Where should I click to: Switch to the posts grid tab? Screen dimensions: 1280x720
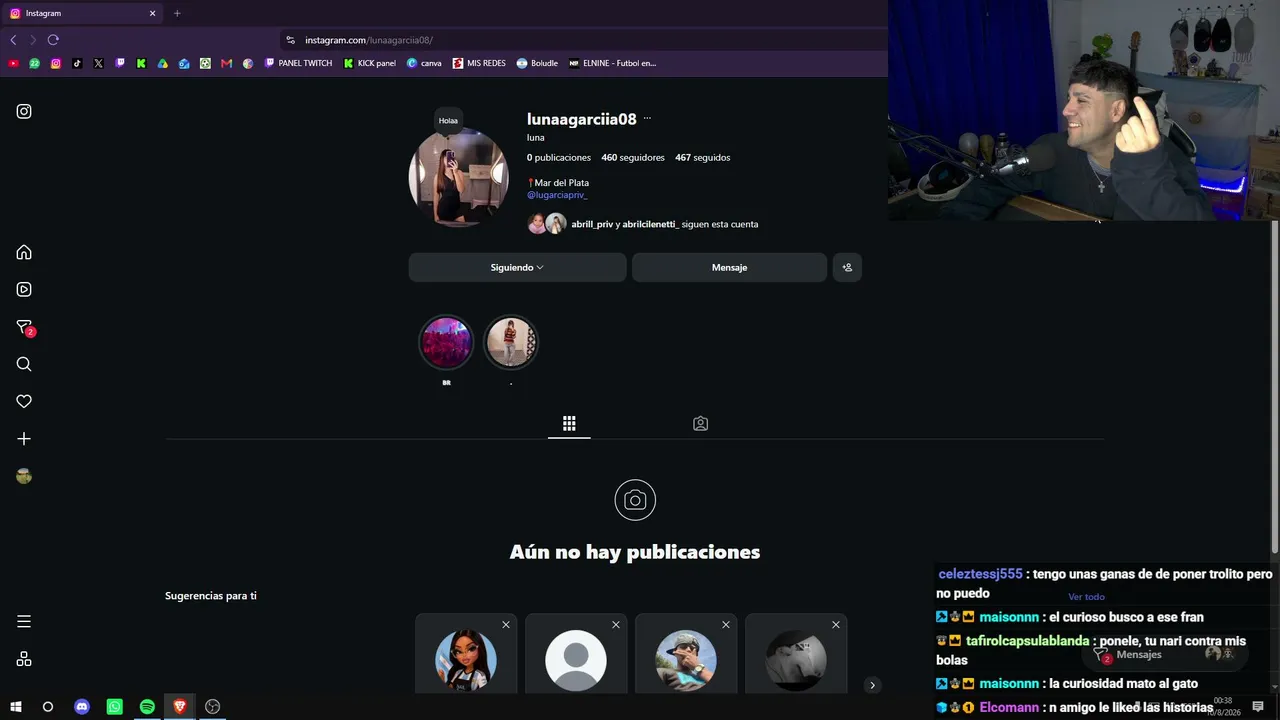tap(569, 424)
